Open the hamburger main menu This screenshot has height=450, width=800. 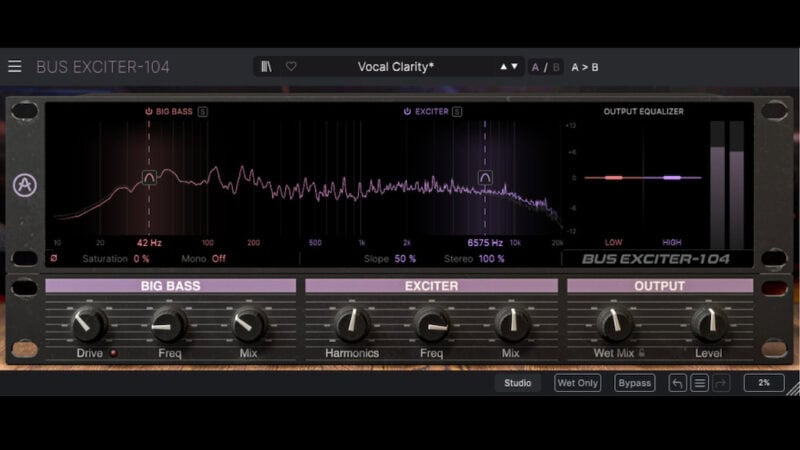[x=15, y=66]
